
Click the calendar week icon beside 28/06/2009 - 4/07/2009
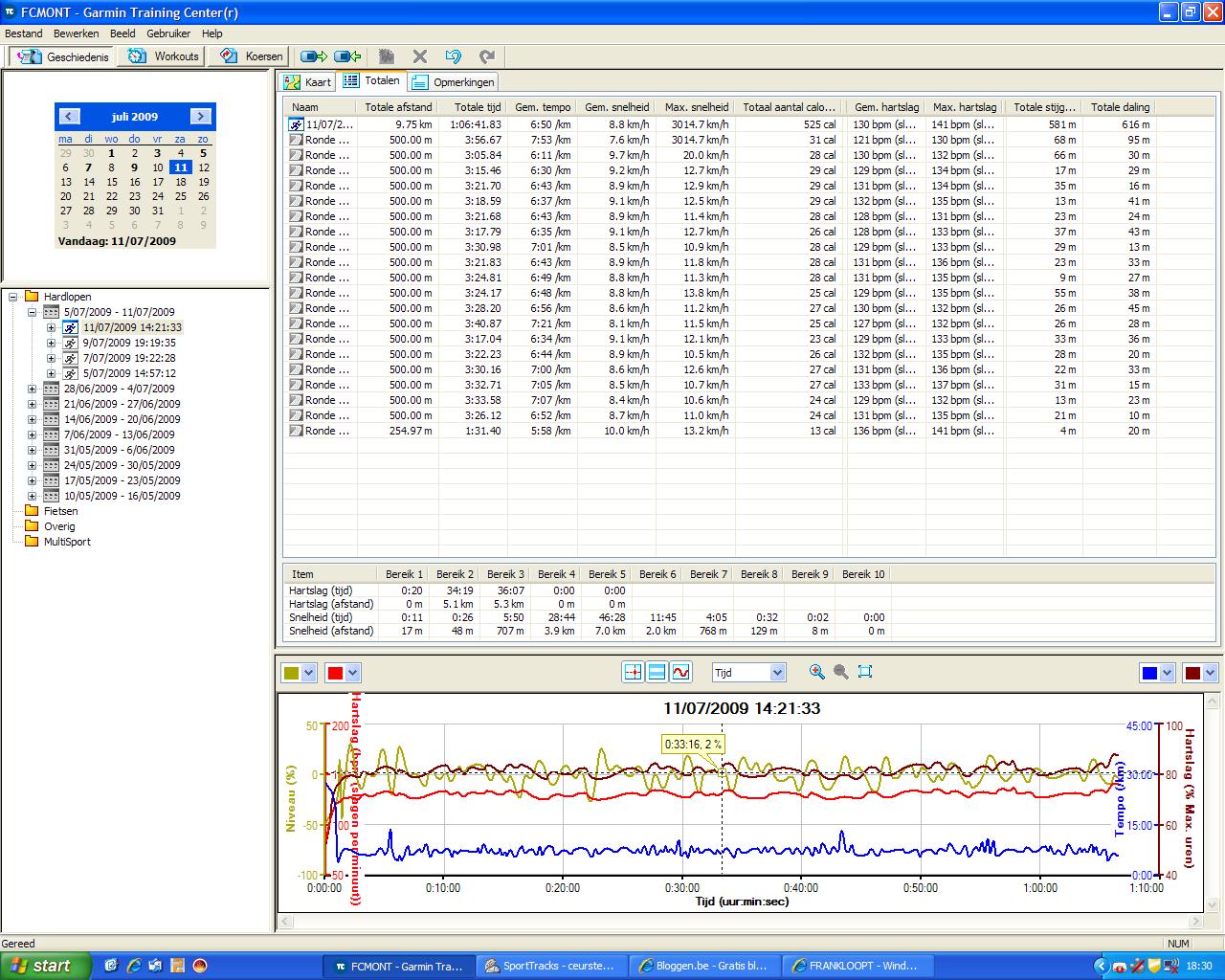(51, 389)
